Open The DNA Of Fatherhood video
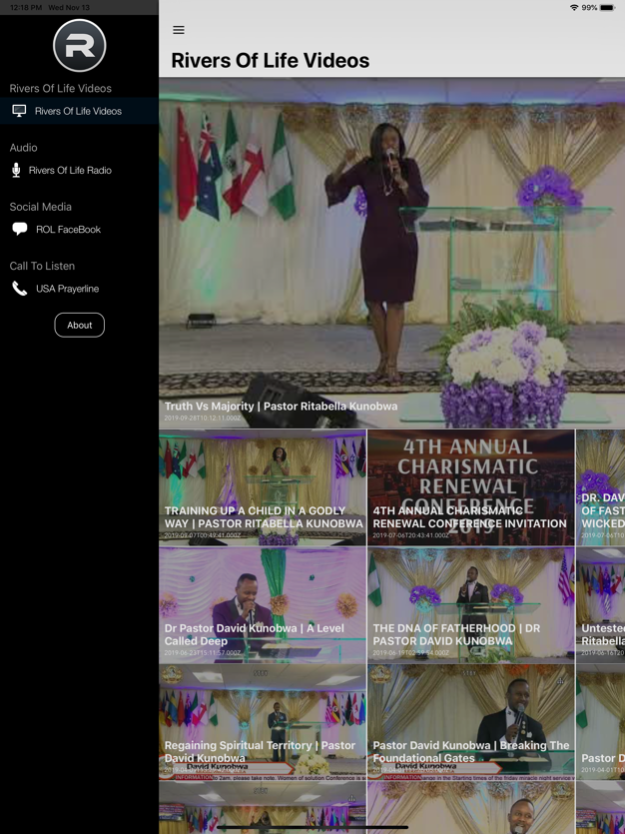The width and height of the screenshot is (625, 834). (x=471, y=605)
